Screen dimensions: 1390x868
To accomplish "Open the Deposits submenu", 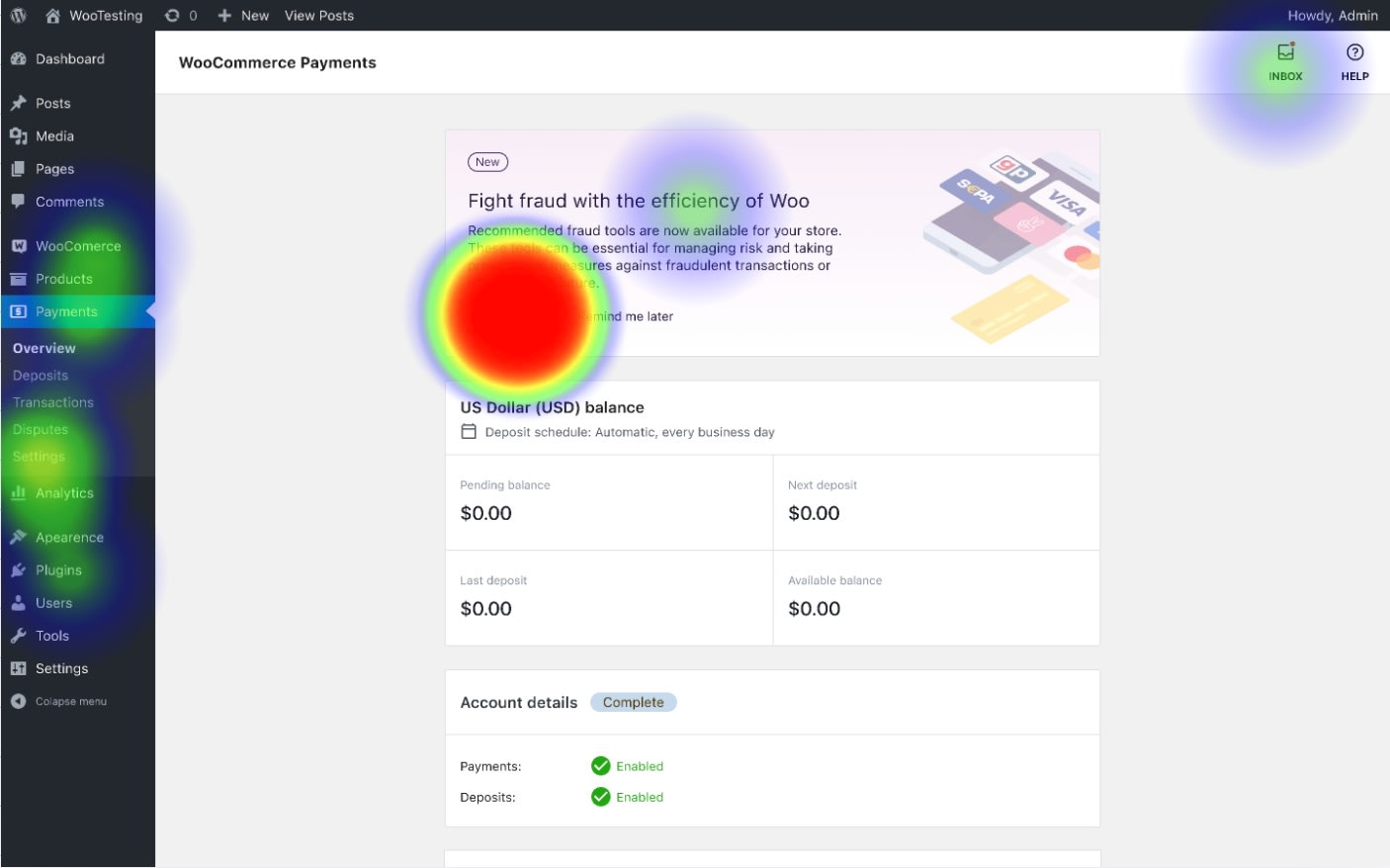I will click(41, 376).
